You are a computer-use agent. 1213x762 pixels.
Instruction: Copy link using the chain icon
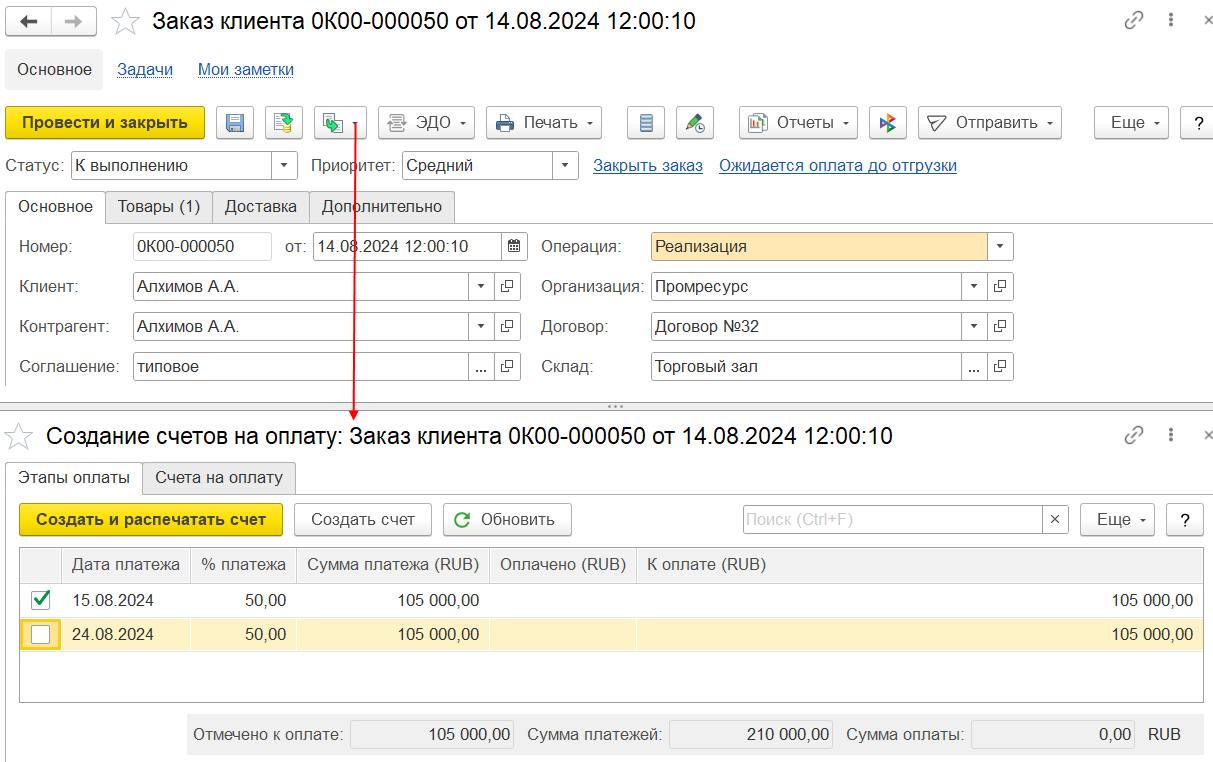1134,20
